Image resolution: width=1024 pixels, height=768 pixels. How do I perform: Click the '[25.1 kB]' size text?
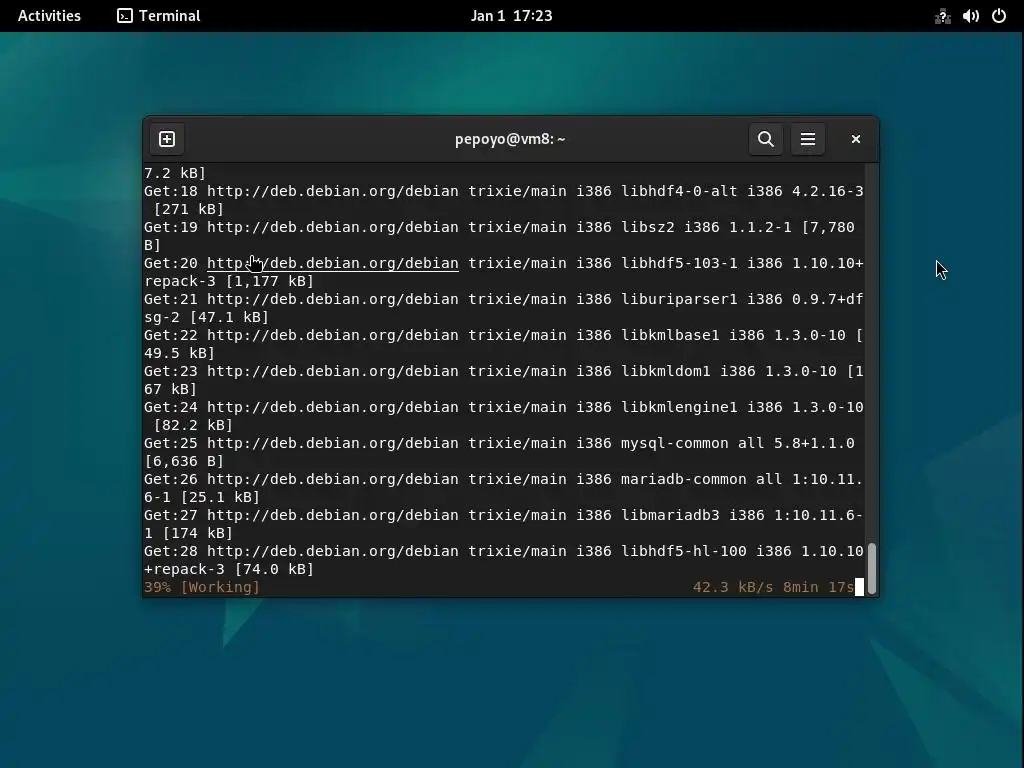pos(220,497)
